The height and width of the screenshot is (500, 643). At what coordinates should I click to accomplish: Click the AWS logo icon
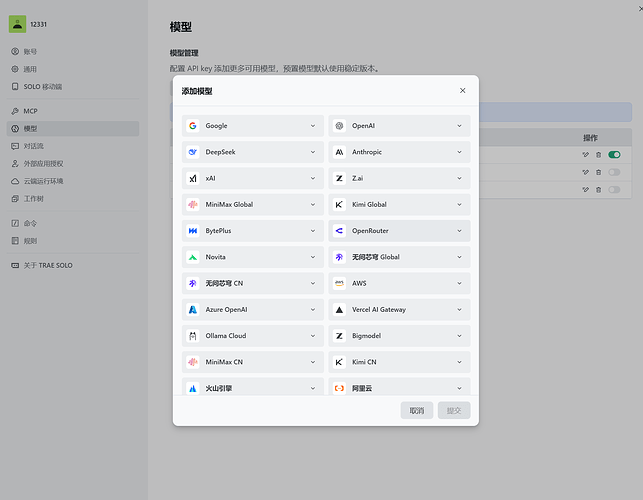tap(339, 283)
